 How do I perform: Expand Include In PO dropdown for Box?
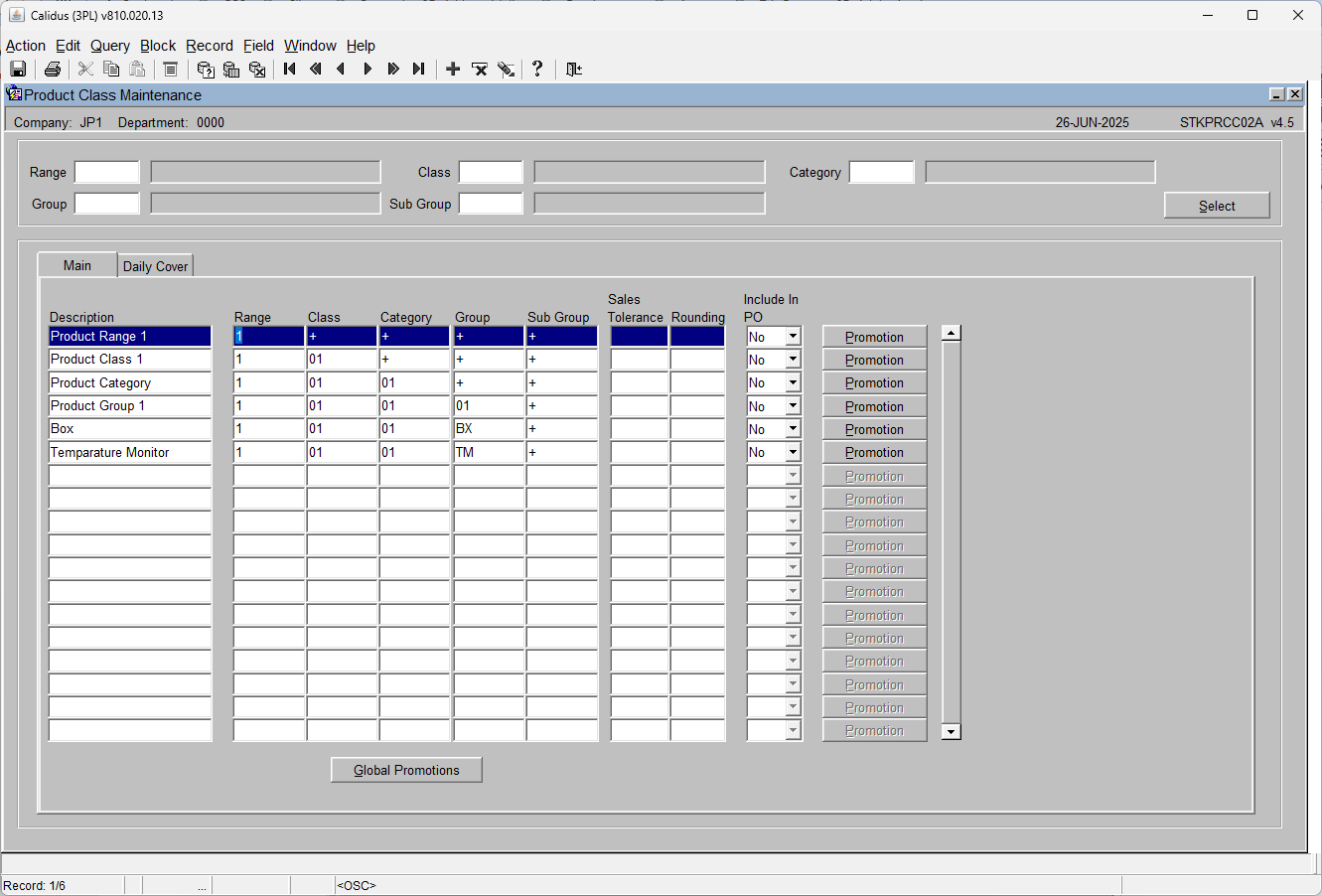793,429
